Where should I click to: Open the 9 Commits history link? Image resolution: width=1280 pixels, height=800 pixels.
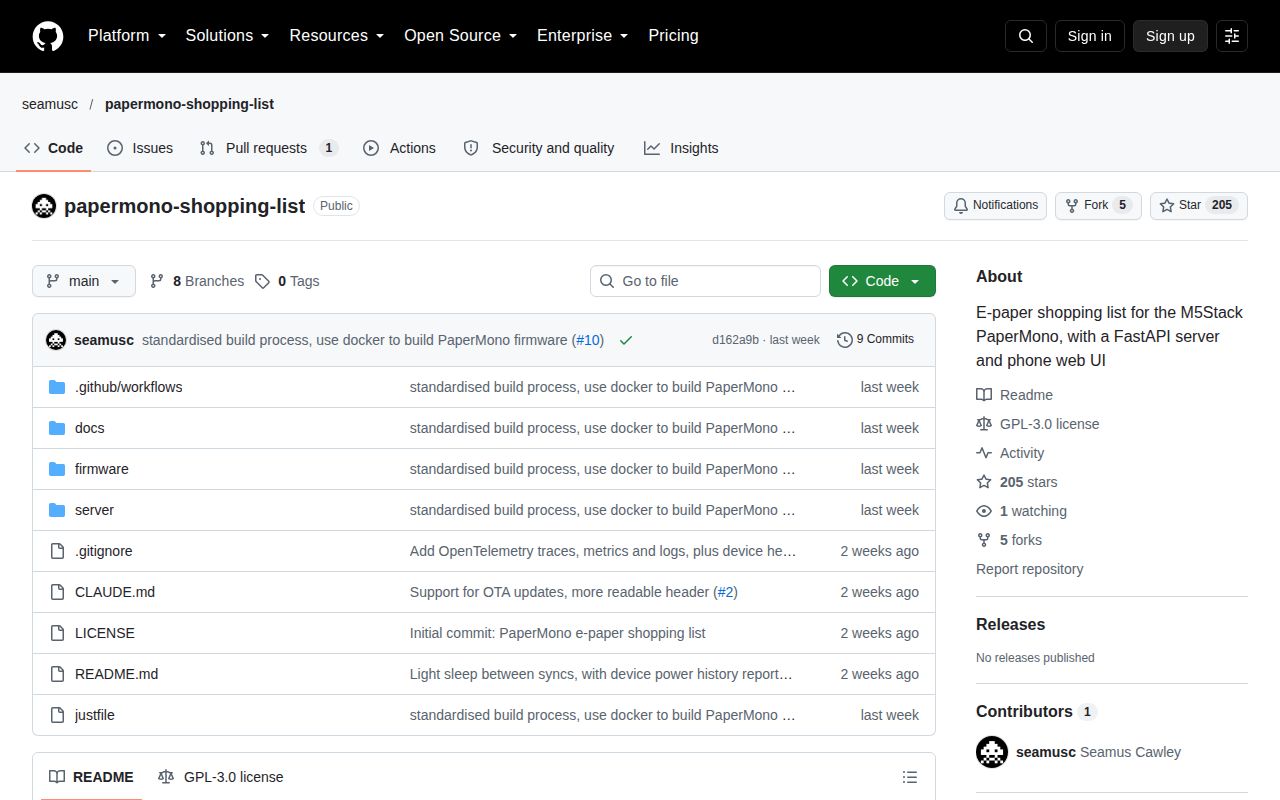876,340
